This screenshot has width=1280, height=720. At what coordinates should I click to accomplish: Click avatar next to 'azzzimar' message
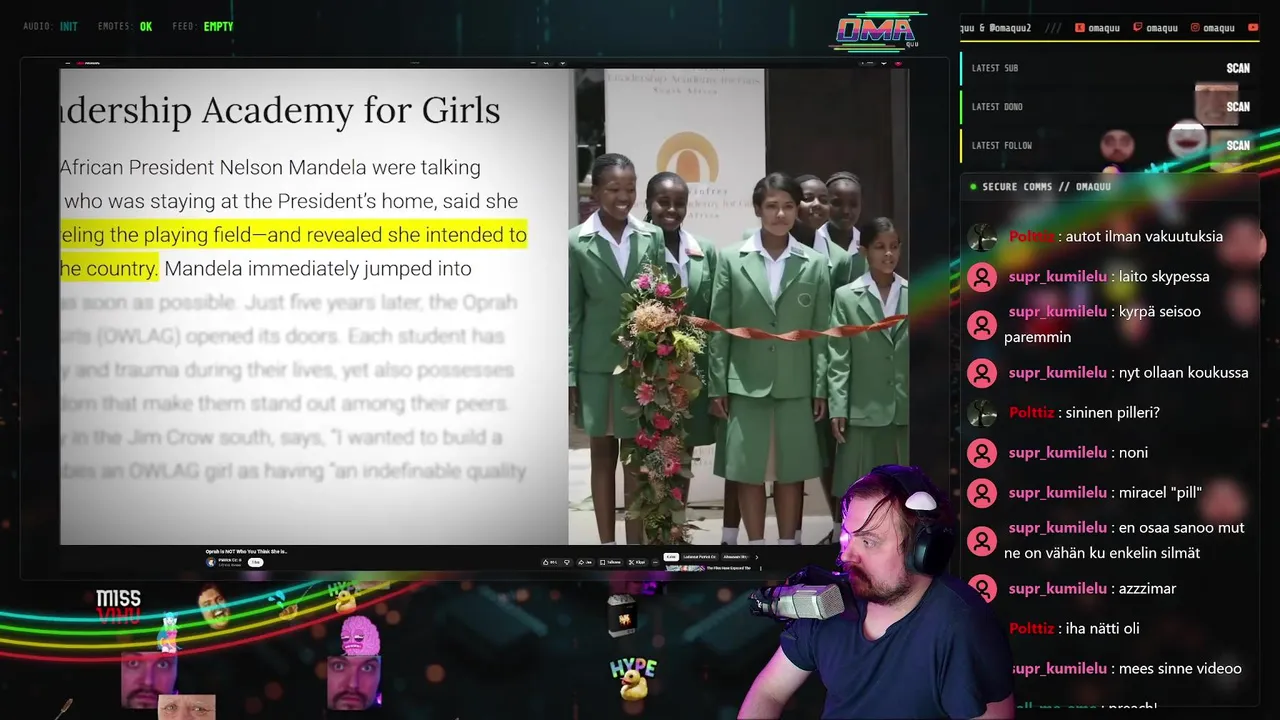point(982,589)
